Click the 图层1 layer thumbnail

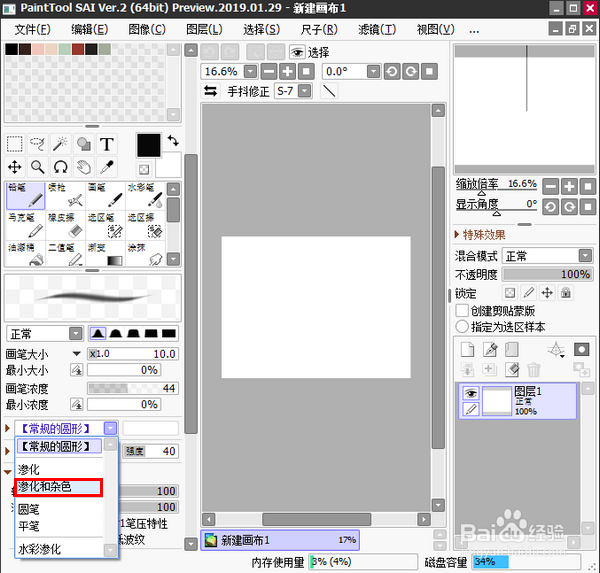[496, 401]
